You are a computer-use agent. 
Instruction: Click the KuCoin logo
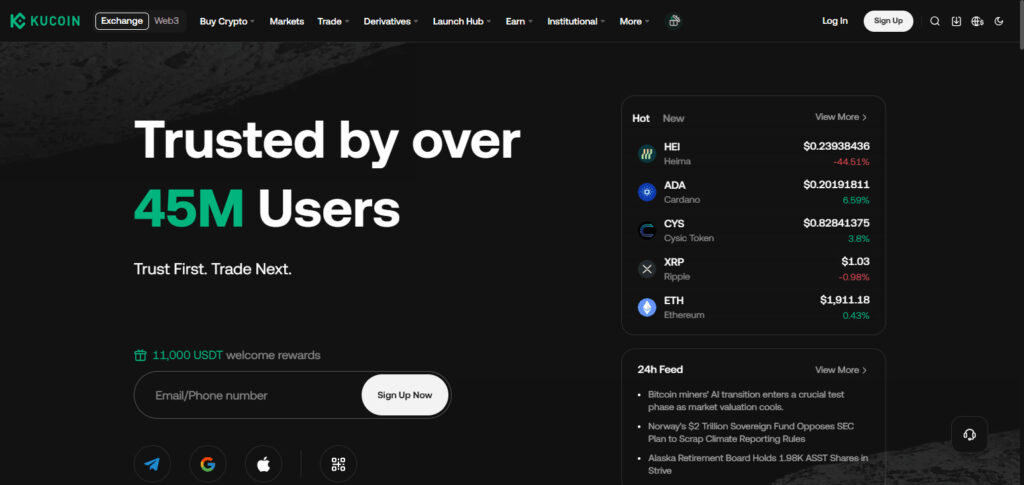coord(45,21)
